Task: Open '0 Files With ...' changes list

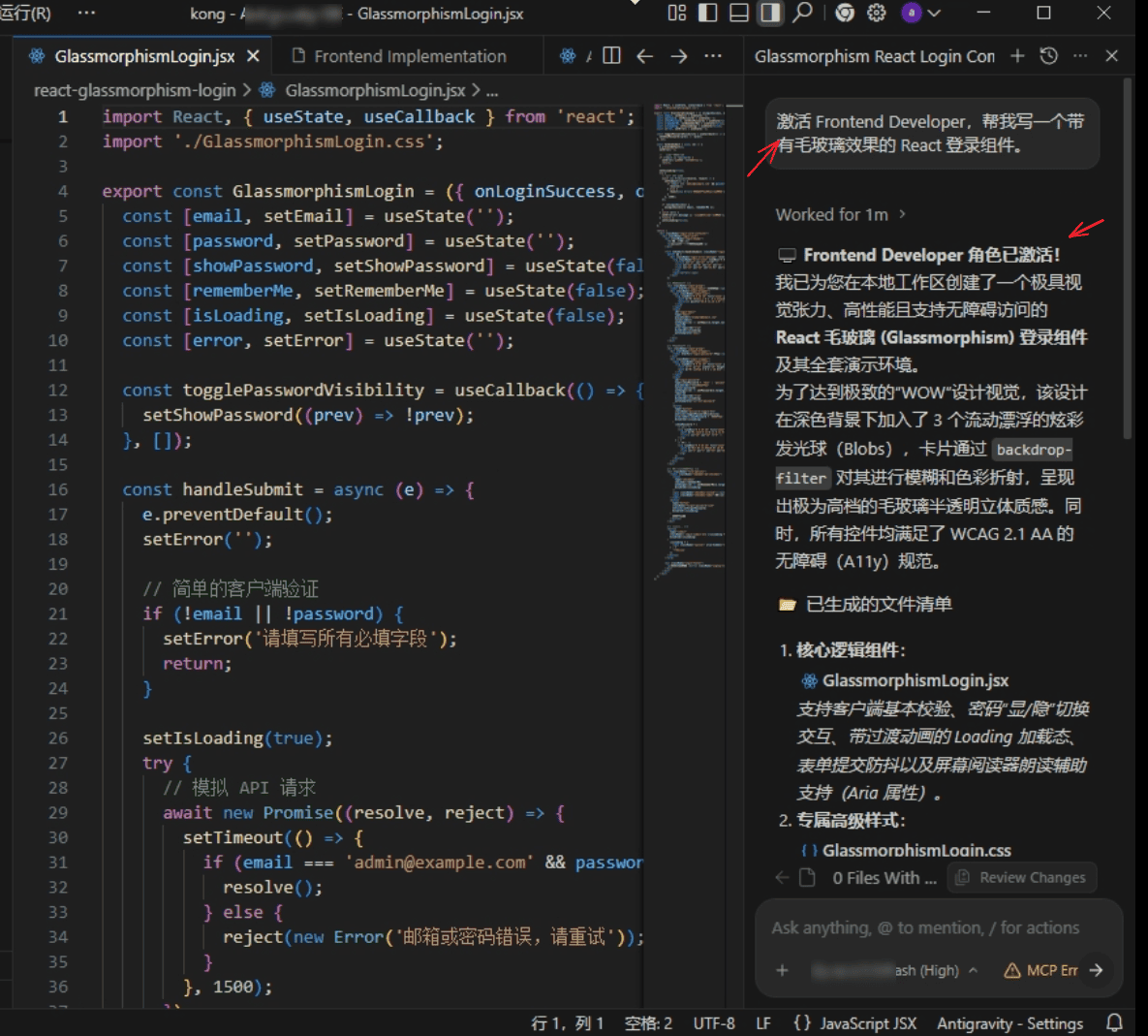Action: click(x=884, y=878)
